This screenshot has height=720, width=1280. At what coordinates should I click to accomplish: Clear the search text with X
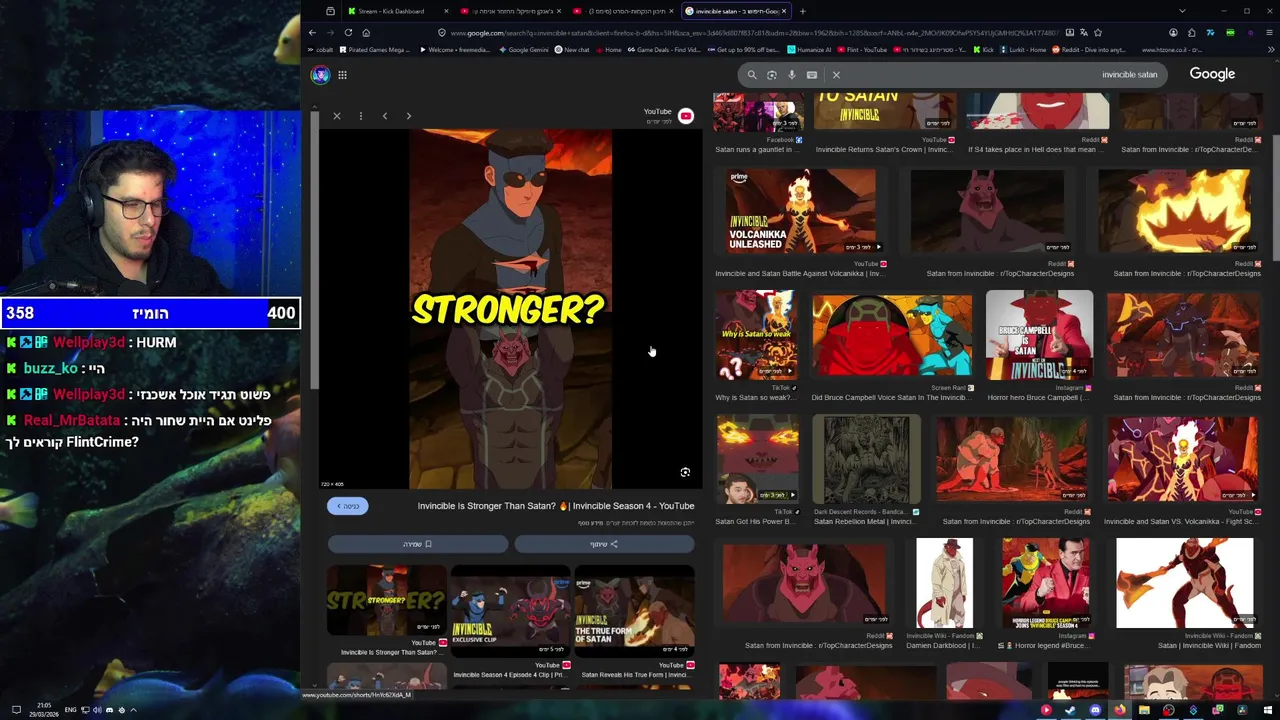pyautogui.click(x=836, y=75)
